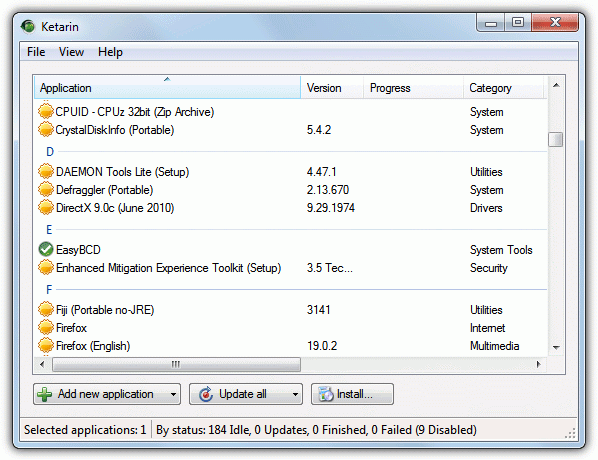The height and width of the screenshot is (460, 598).
Task: Click the status icon beside DAEMON Tools Lite
Action: 46,171
